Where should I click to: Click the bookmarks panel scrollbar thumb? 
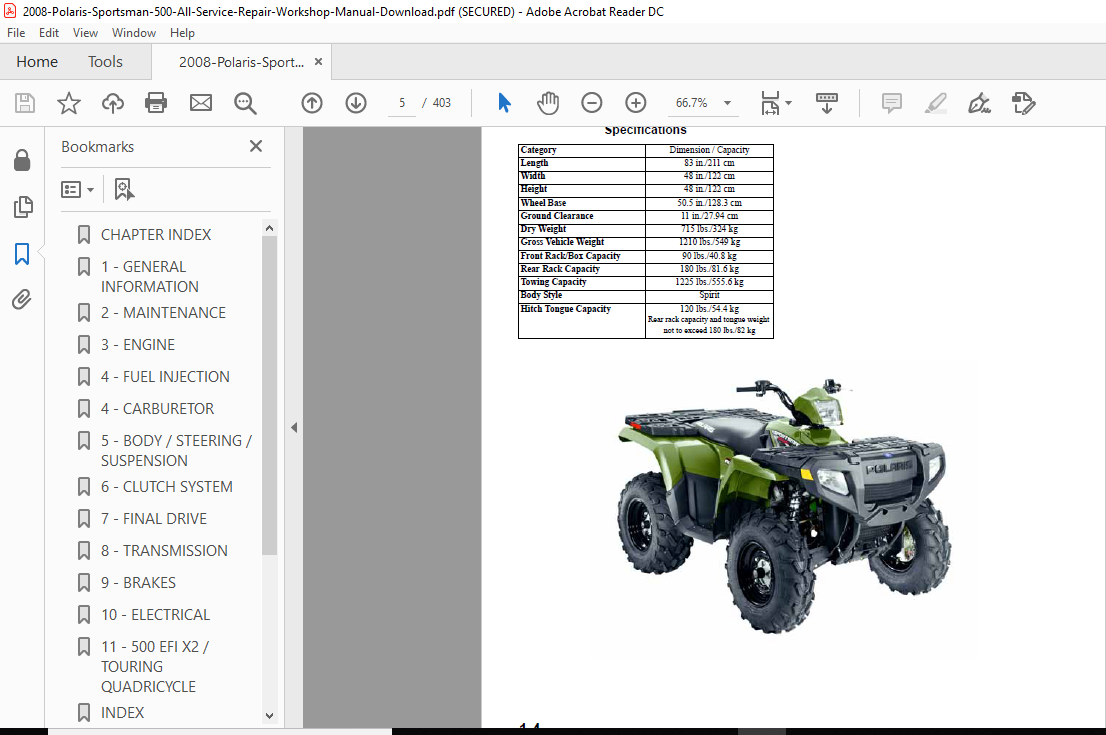(x=269, y=395)
